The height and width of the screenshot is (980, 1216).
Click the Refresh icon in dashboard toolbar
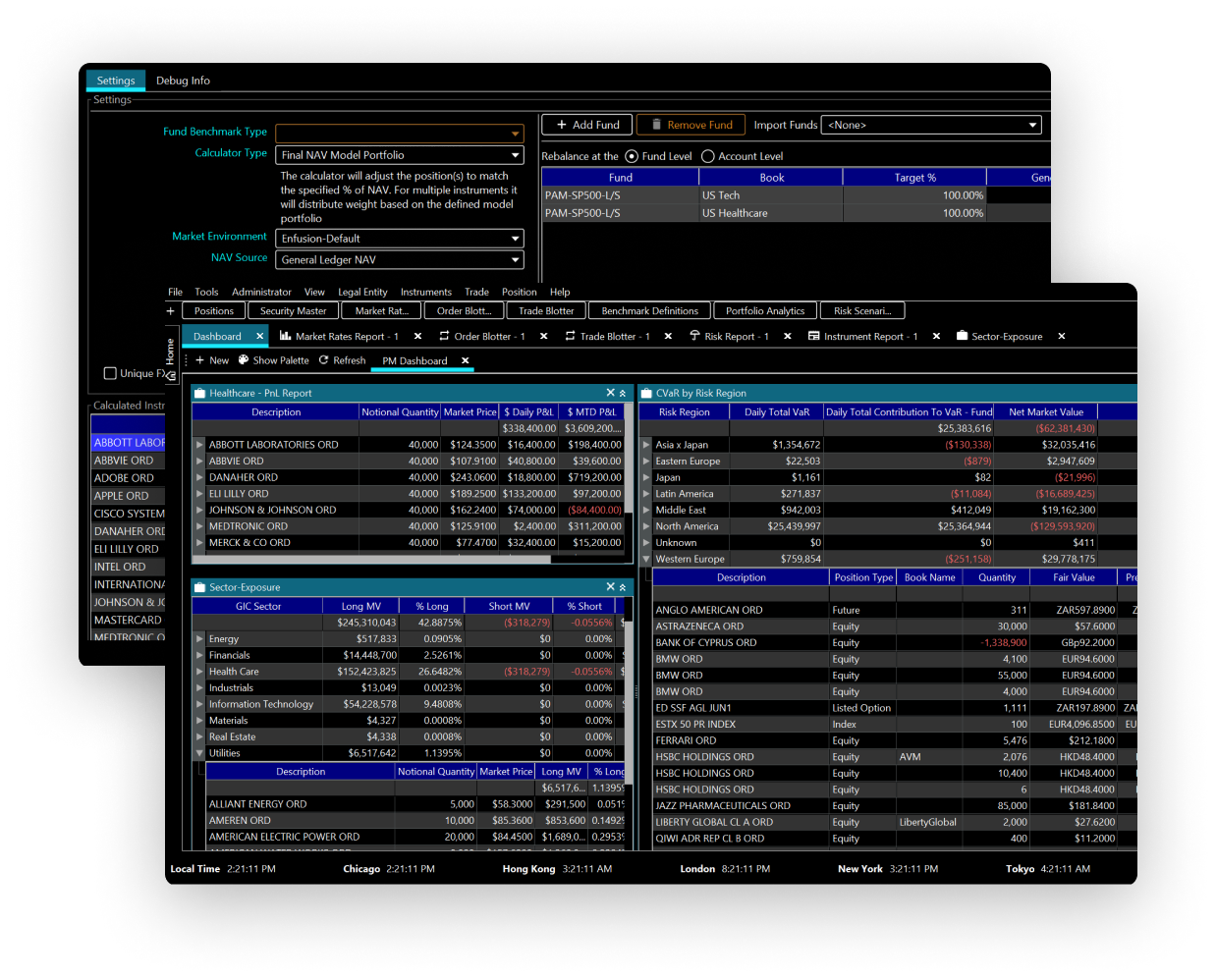pyautogui.click(x=324, y=360)
